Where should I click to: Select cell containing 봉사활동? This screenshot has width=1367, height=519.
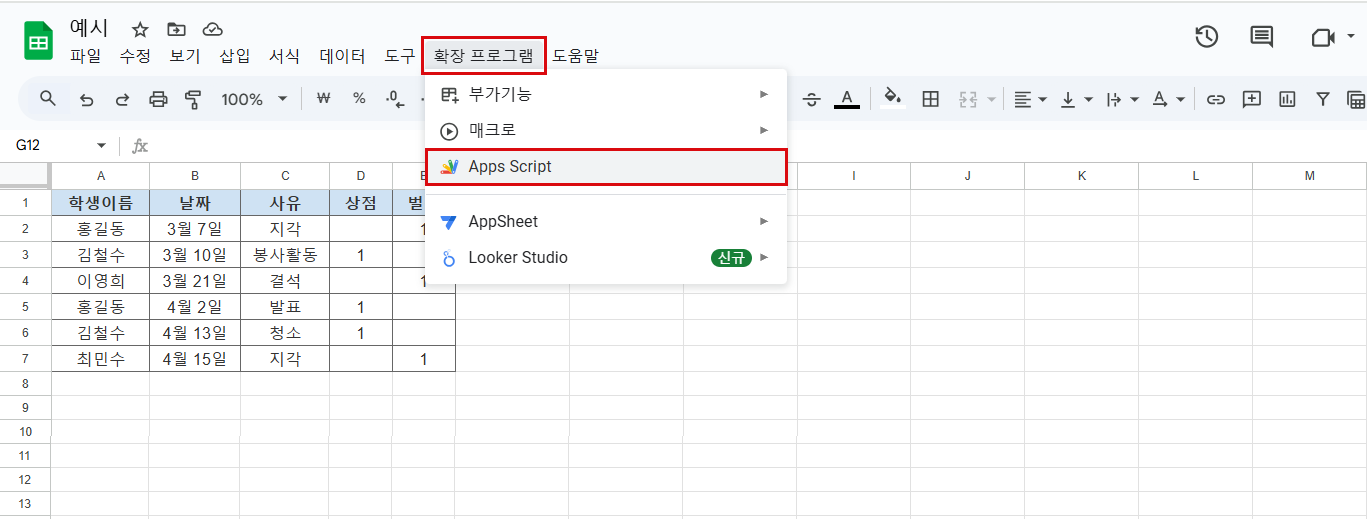coord(285,255)
